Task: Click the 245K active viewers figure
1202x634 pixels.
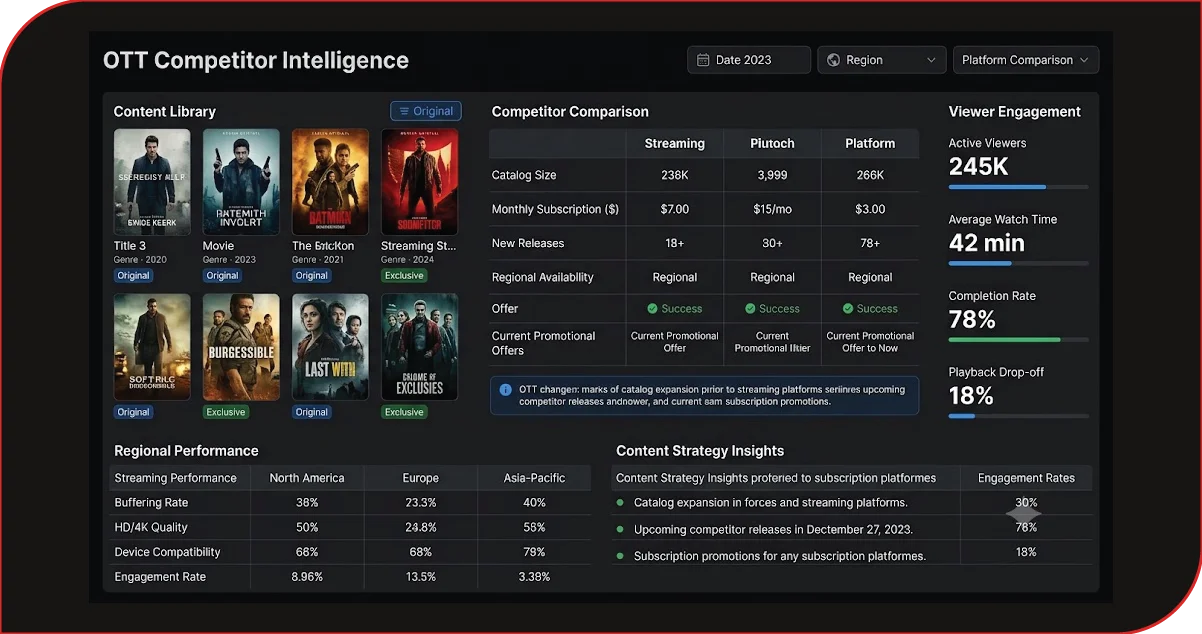Action: pyautogui.click(x=978, y=167)
